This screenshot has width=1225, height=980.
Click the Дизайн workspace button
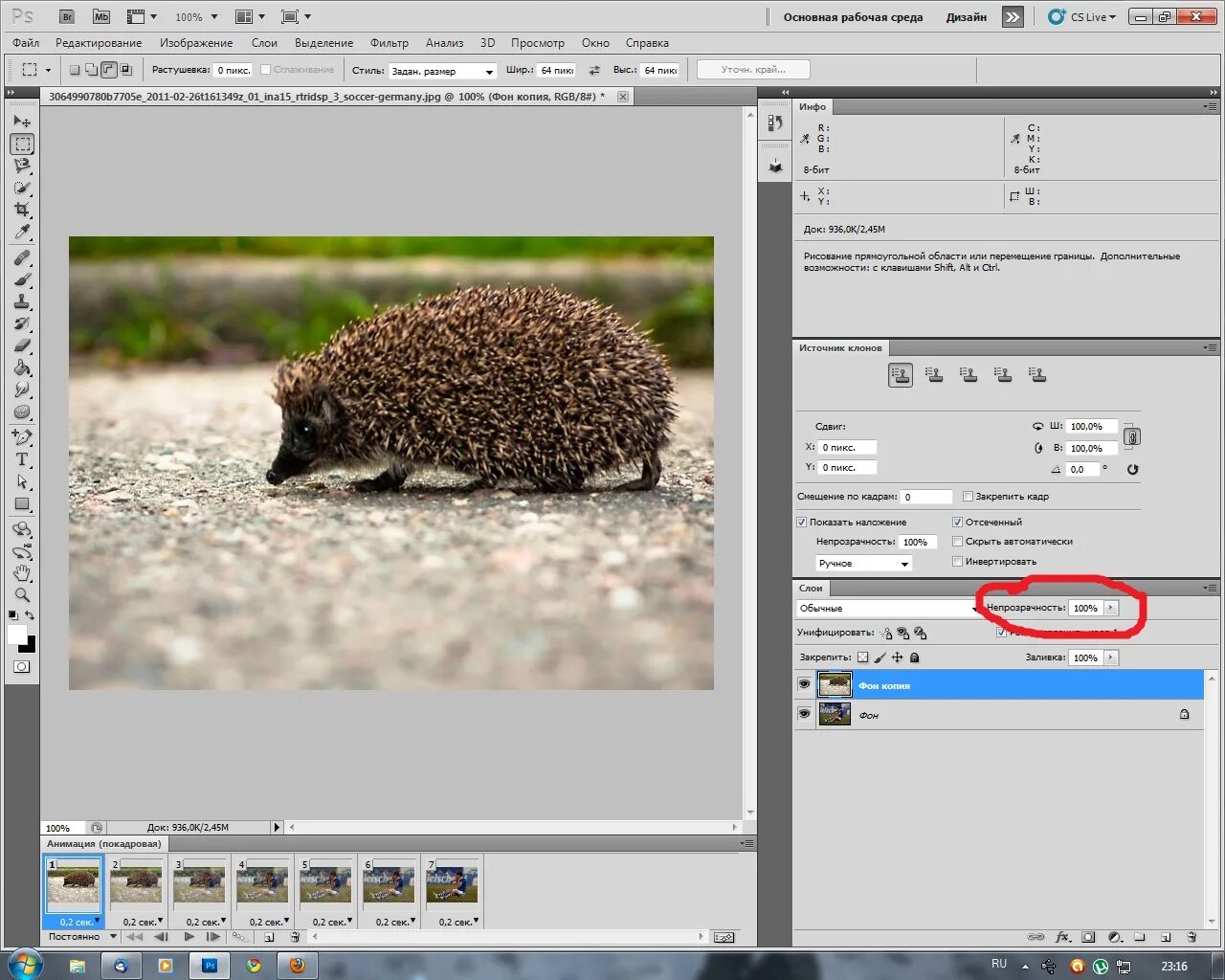966,17
